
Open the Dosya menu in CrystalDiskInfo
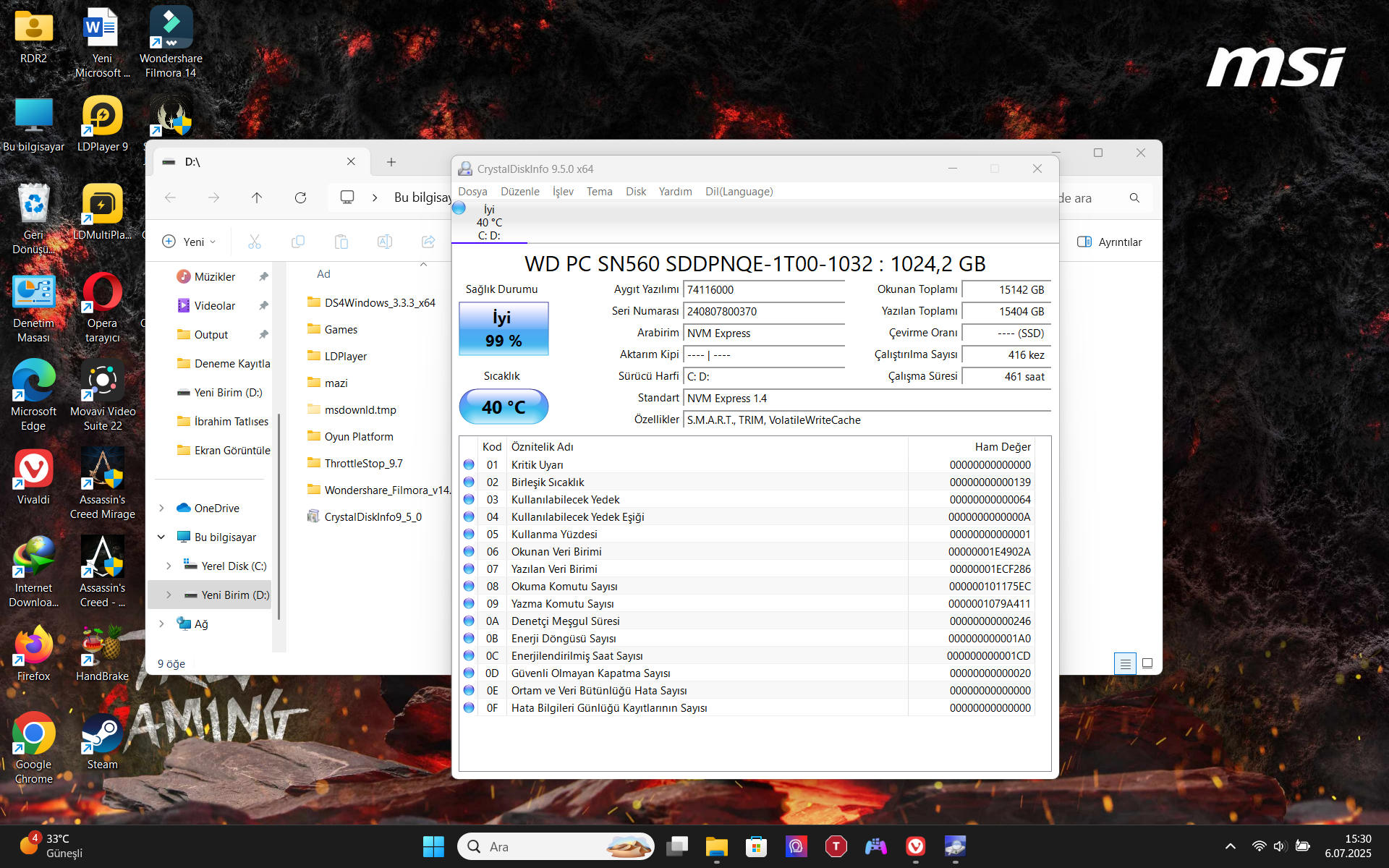click(x=472, y=192)
